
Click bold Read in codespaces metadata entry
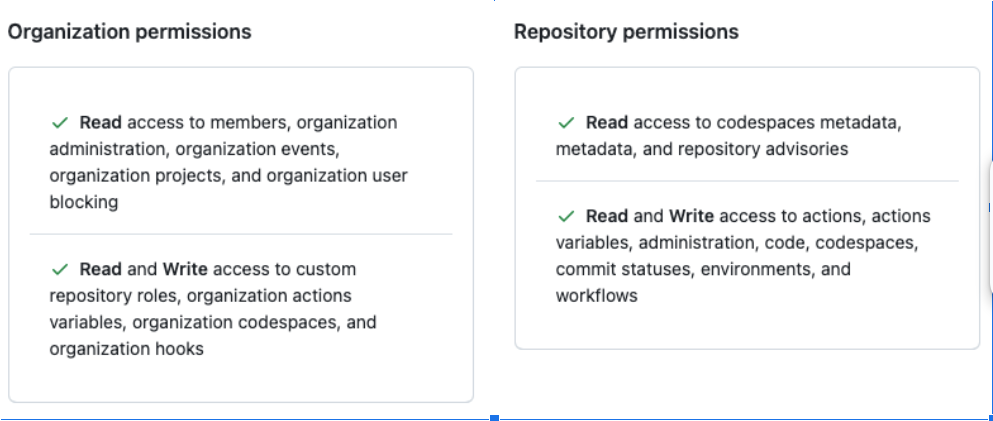607,123
